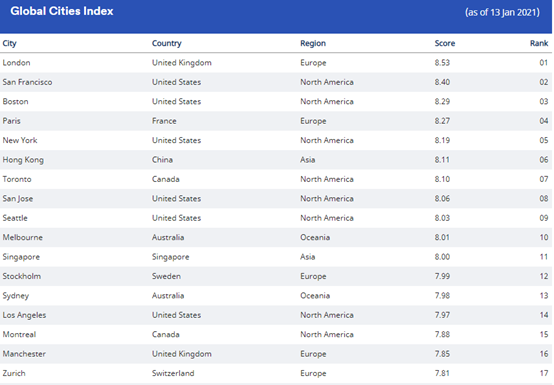Click the score 7.81

[x=442, y=374]
